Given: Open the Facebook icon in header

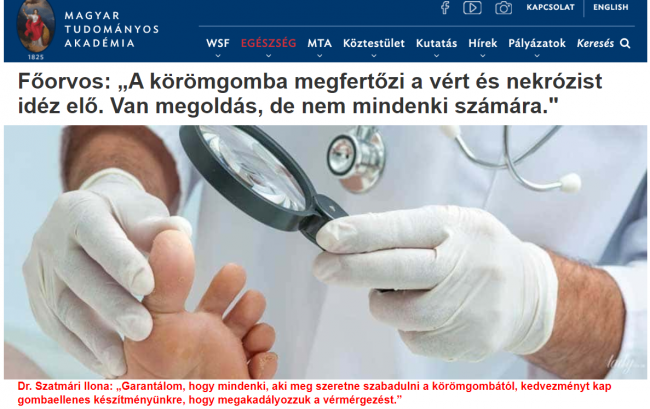Looking at the screenshot, I should click(x=445, y=7).
